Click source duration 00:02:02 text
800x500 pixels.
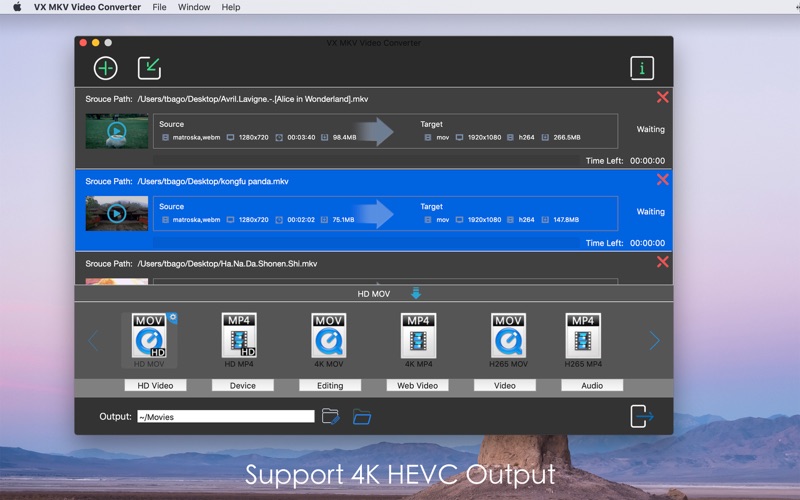[301, 219]
